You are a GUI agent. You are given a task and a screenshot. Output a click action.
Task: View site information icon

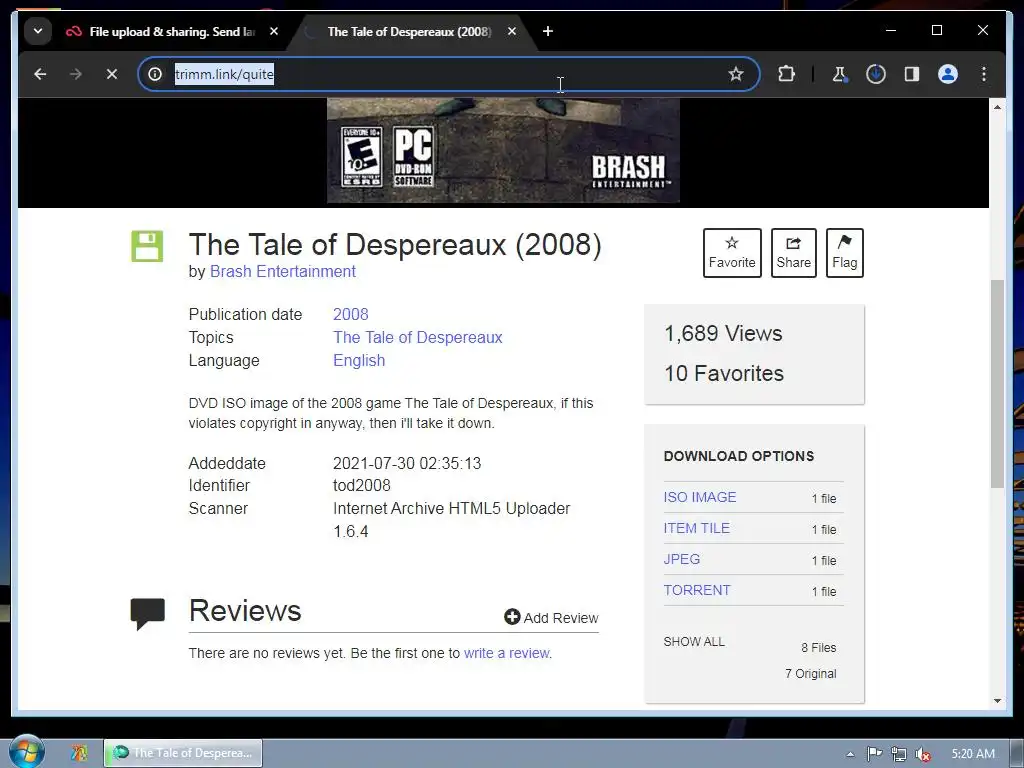tap(155, 74)
